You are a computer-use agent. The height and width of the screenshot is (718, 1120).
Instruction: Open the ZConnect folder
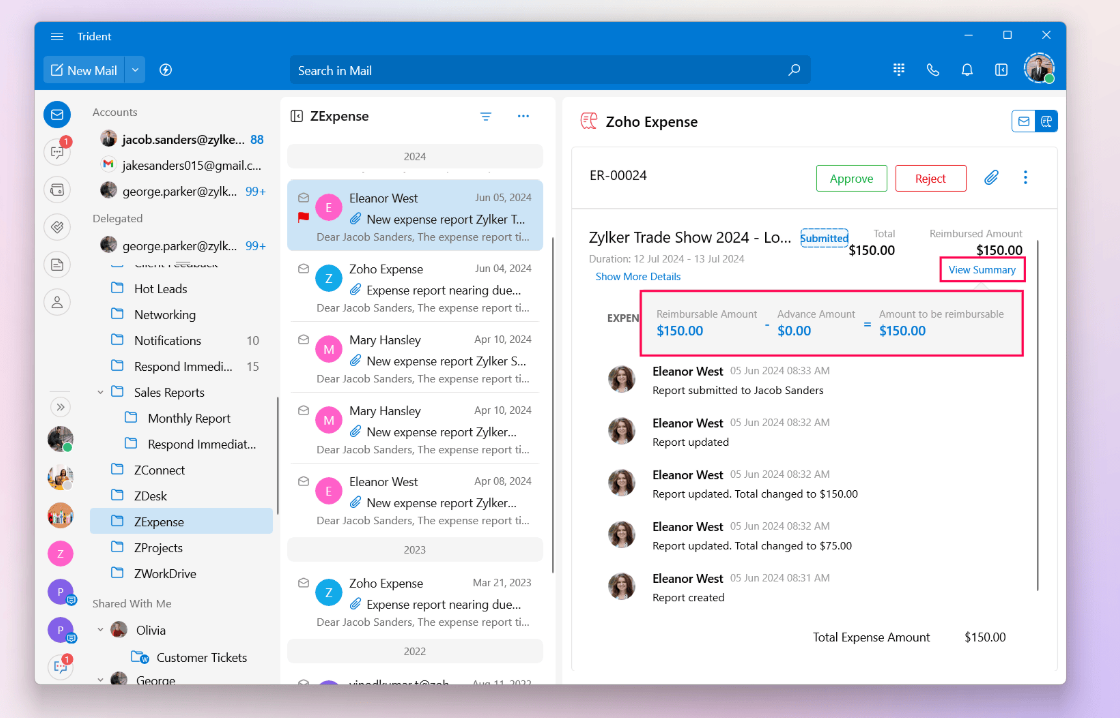click(x=182, y=470)
